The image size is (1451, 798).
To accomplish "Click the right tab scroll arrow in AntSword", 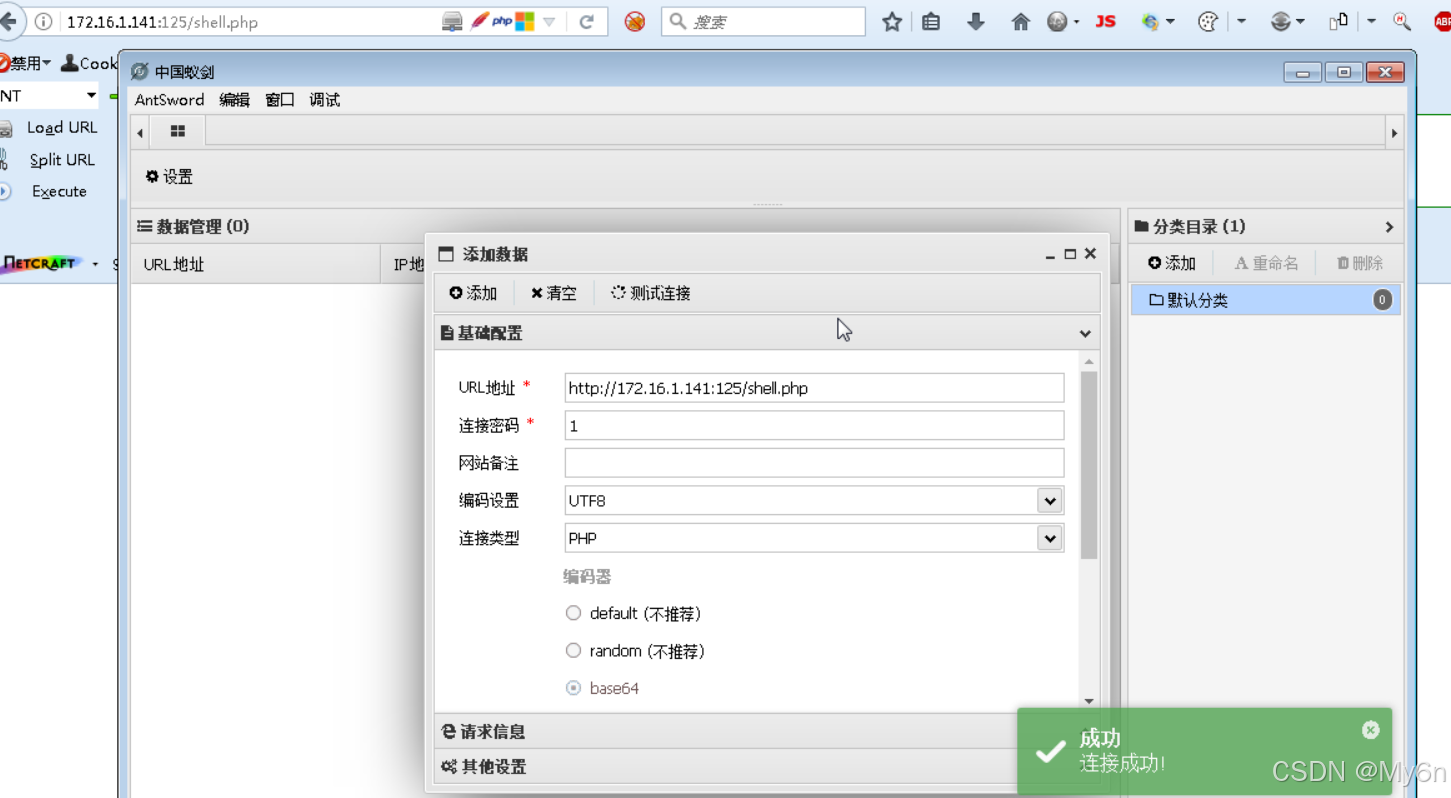I will (x=1394, y=132).
